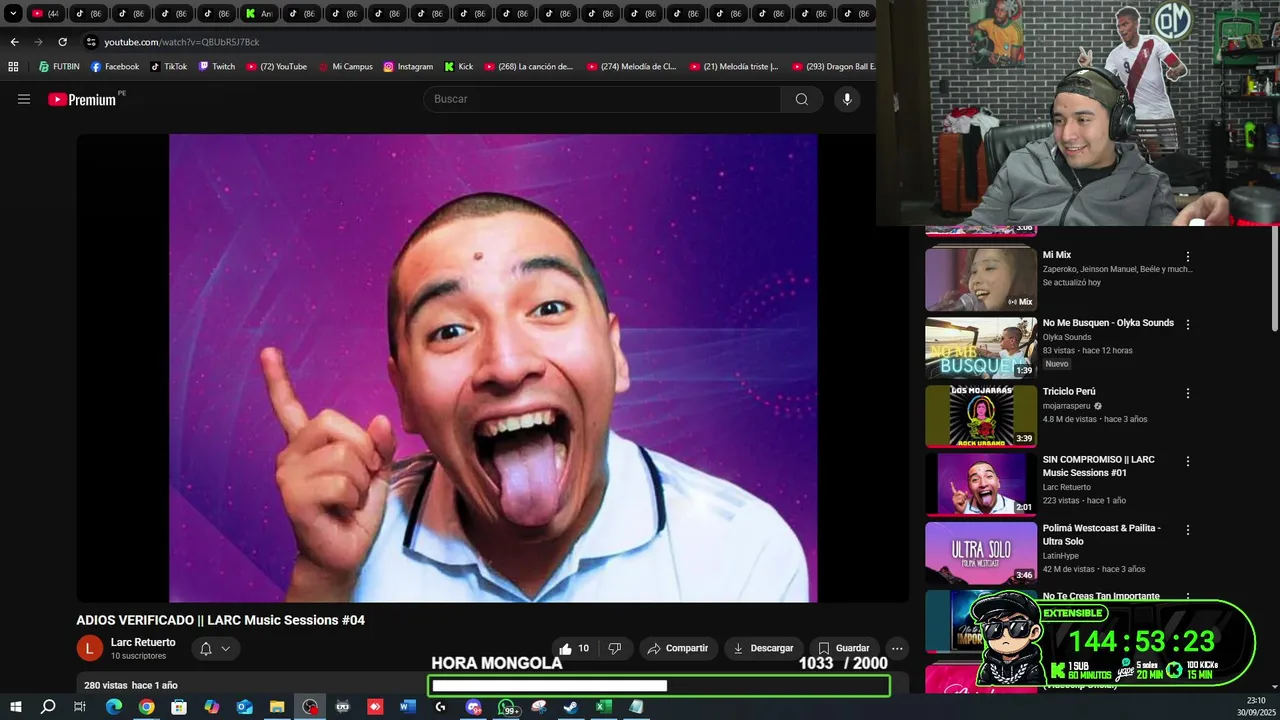Click the magnifier search button beside Buscar
This screenshot has height=720, width=1280.
pos(802,99)
